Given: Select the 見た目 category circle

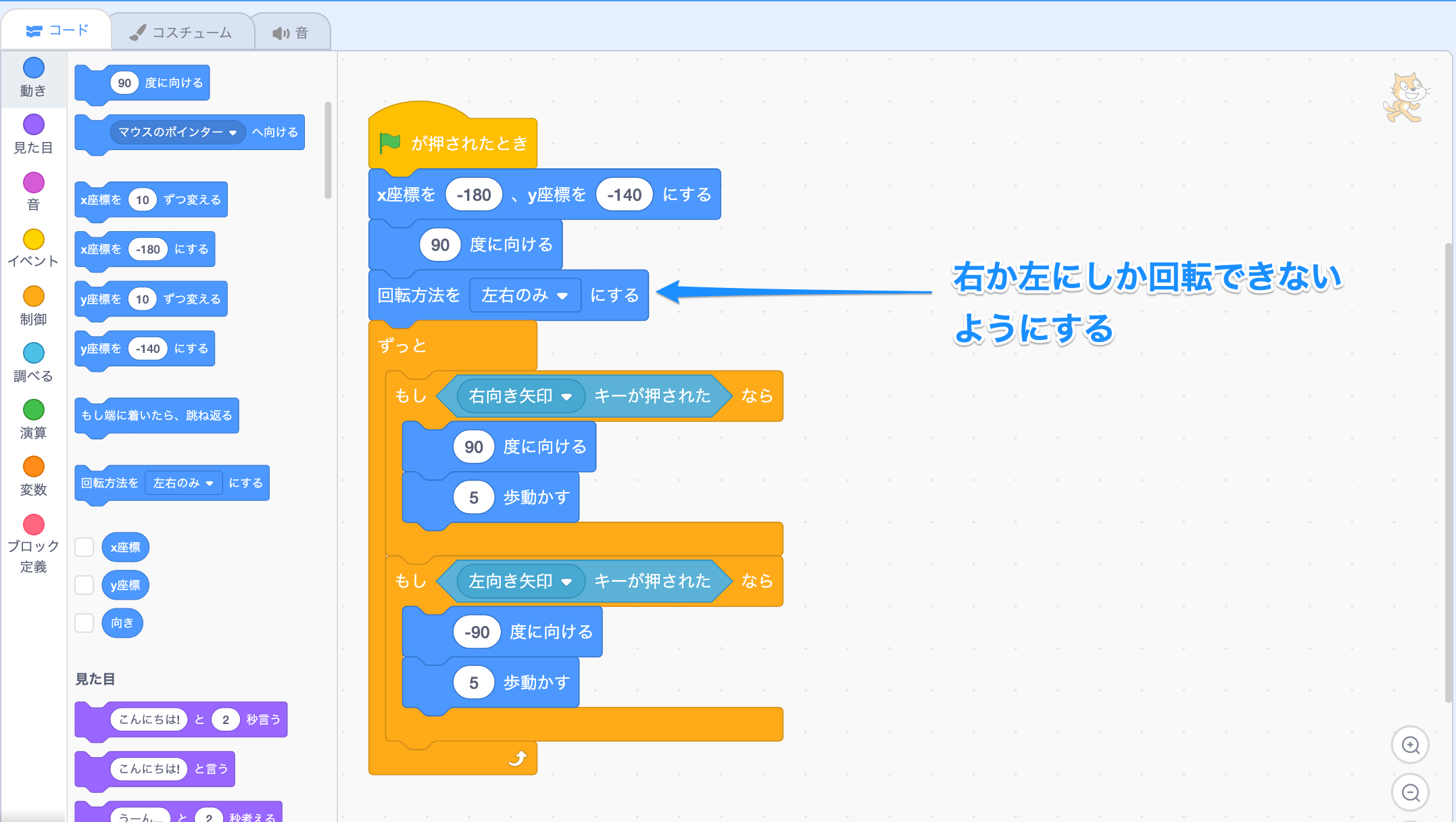Looking at the screenshot, I should pos(33,124).
